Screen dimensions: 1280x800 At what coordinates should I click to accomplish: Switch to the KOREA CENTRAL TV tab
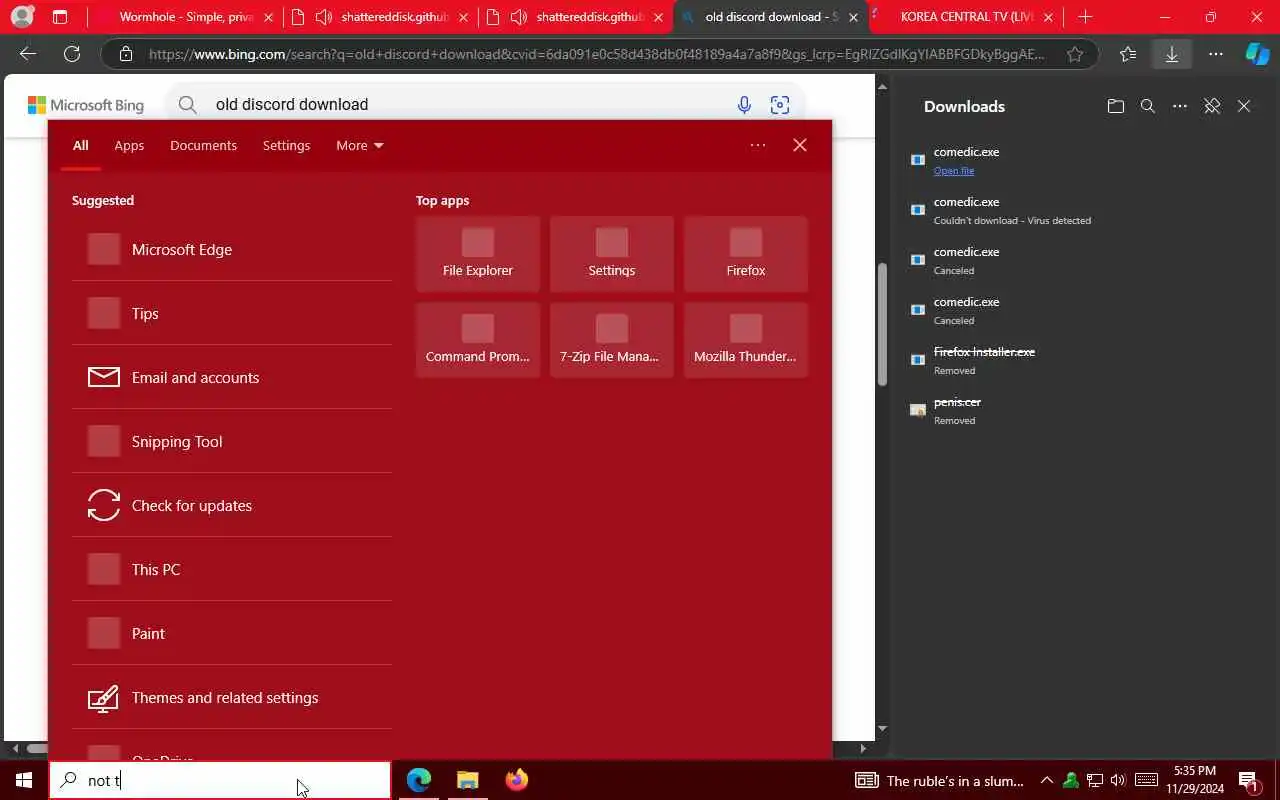point(964,17)
